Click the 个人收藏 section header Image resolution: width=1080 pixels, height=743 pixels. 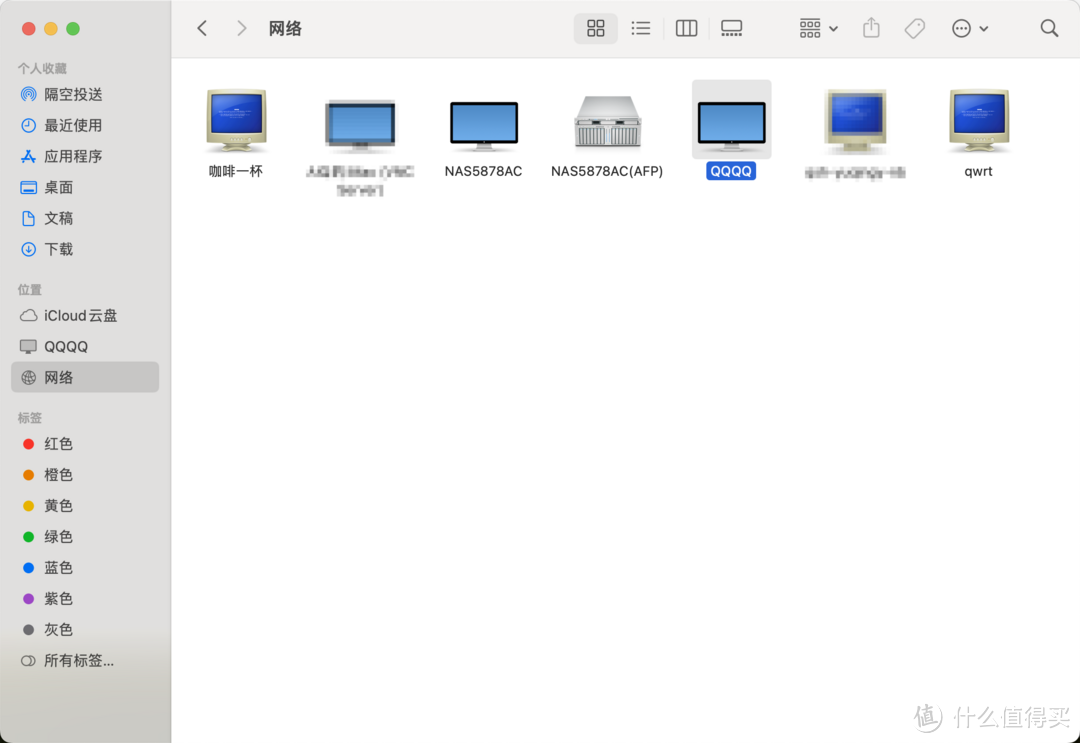pos(42,68)
